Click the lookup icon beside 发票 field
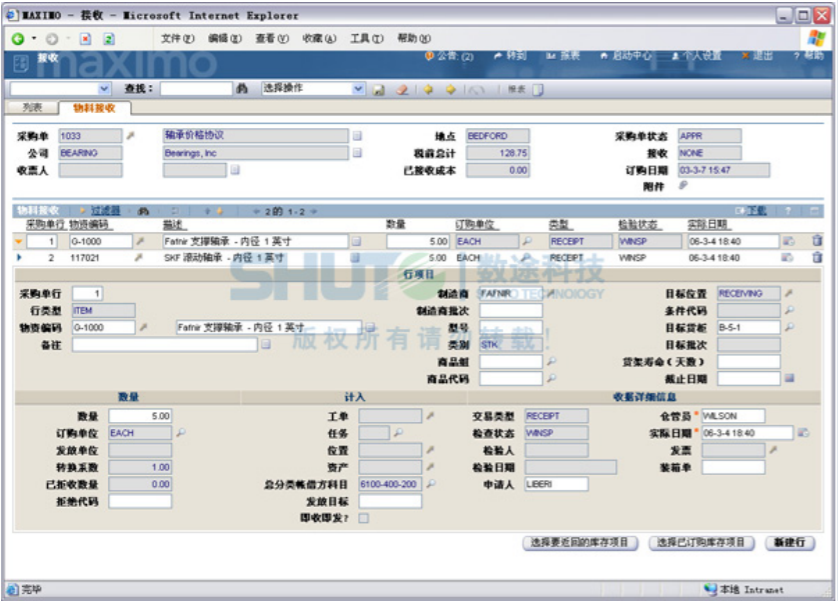 point(773,450)
